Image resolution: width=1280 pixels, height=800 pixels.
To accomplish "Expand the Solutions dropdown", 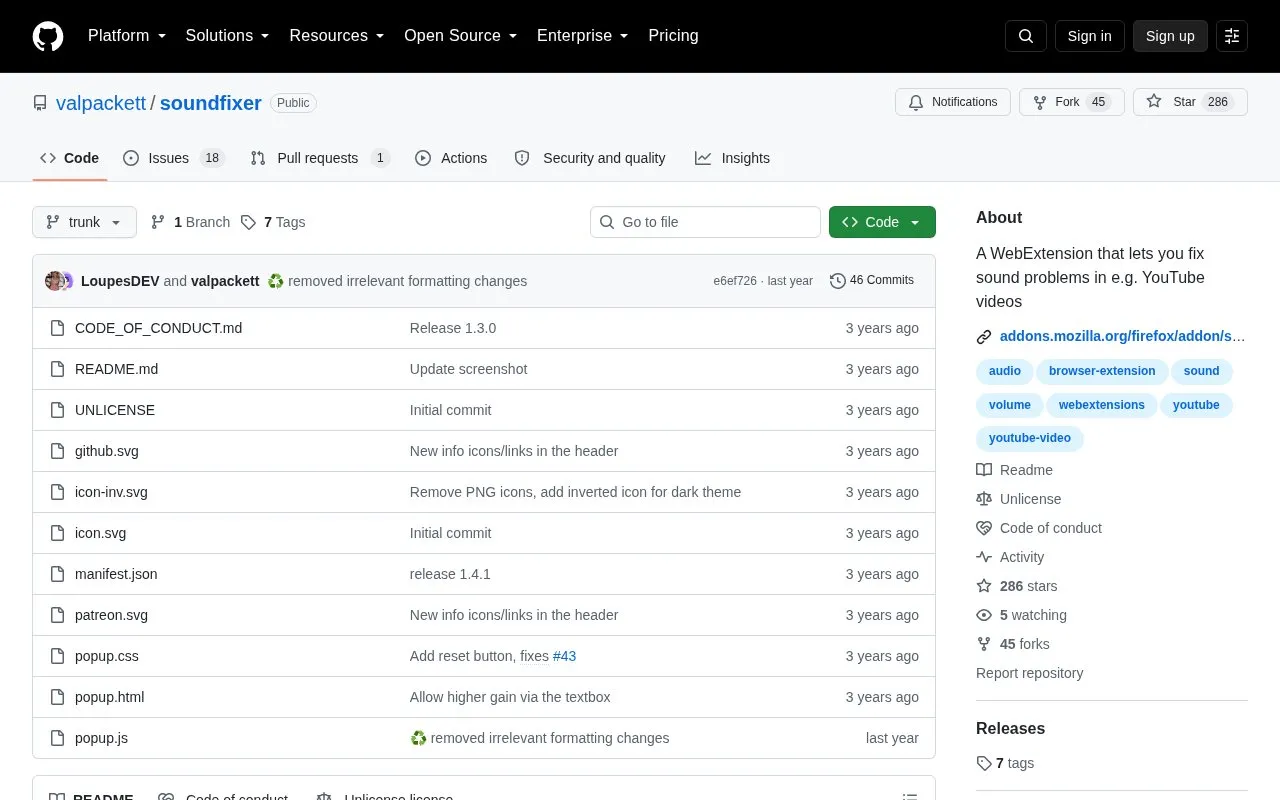I will point(227,36).
